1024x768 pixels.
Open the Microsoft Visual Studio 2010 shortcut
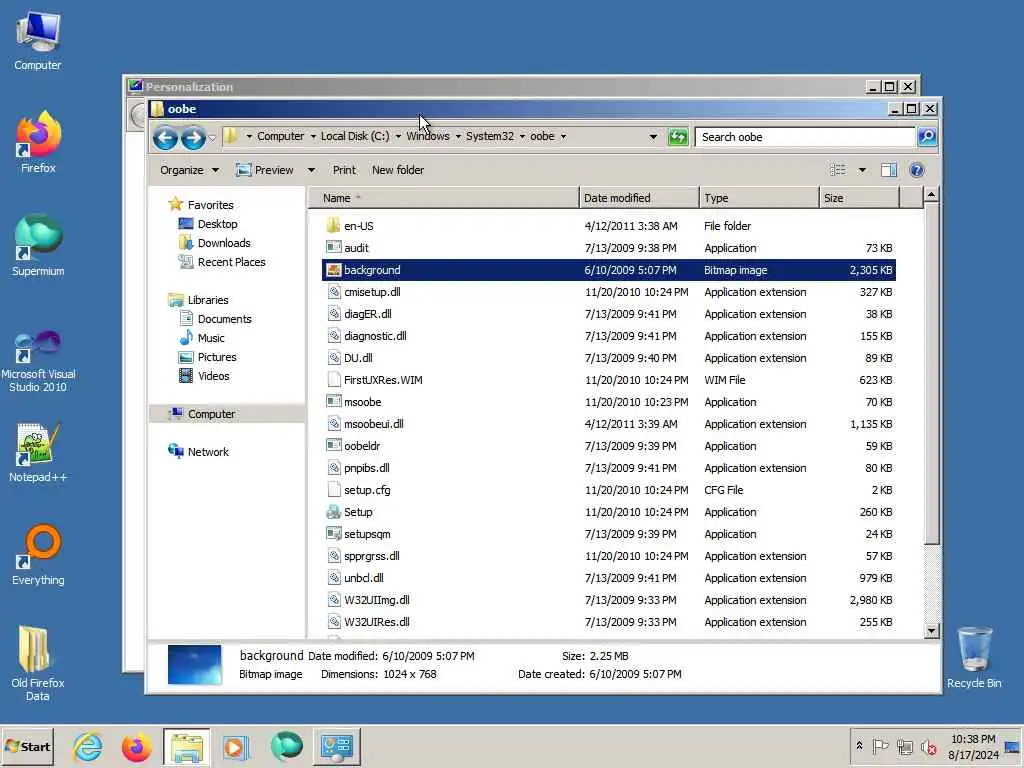38,361
